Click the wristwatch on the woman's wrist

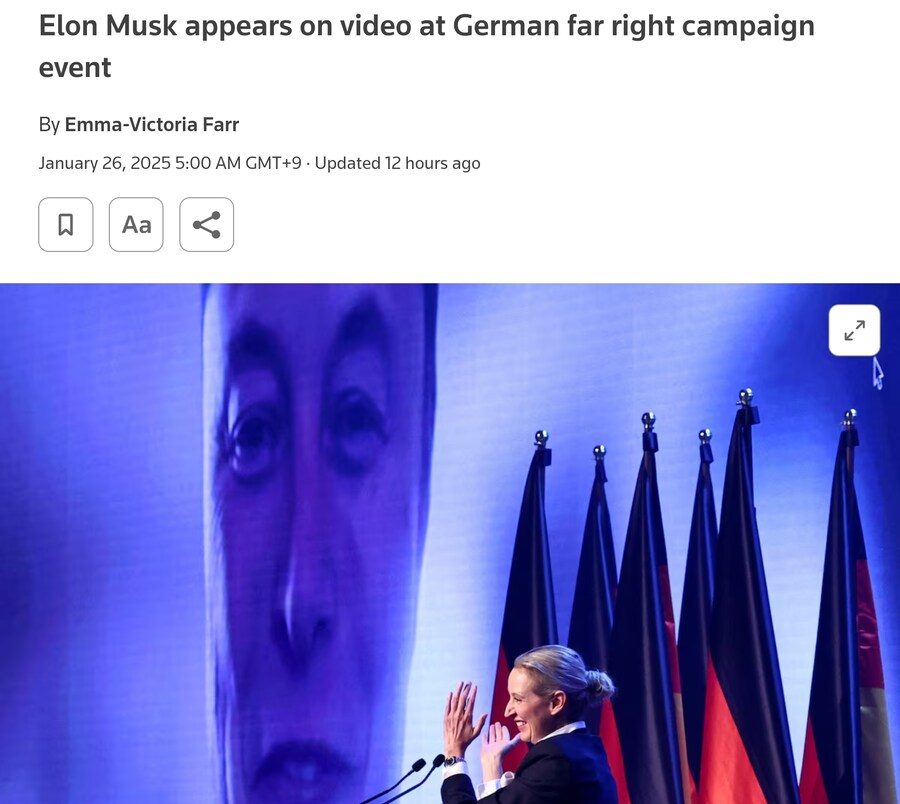coord(454,761)
